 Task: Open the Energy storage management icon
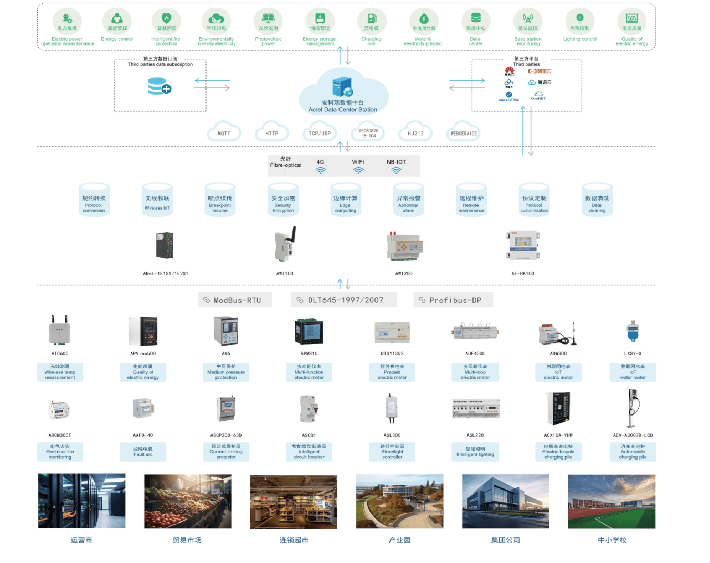320,21
